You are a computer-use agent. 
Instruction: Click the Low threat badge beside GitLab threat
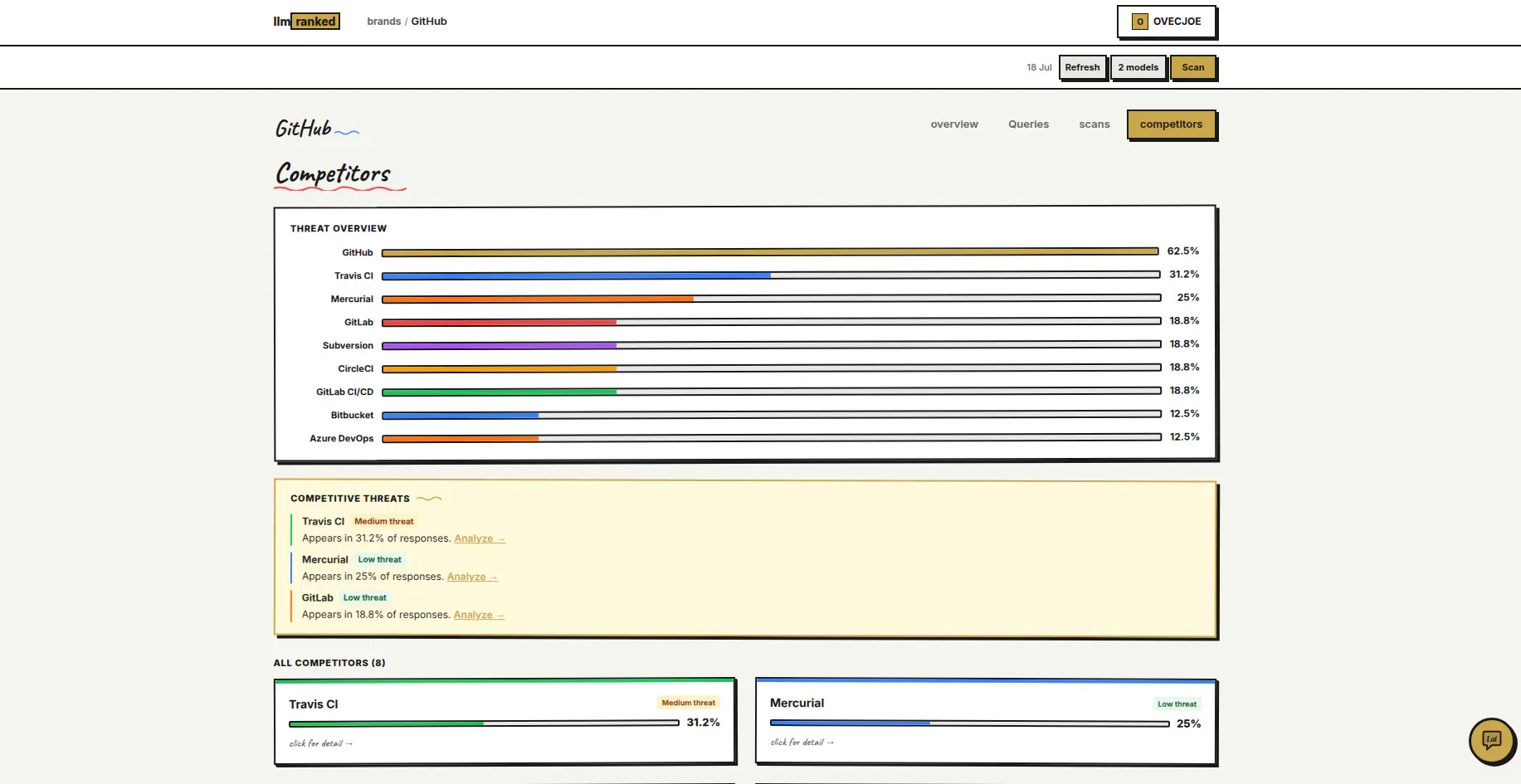pos(365,597)
